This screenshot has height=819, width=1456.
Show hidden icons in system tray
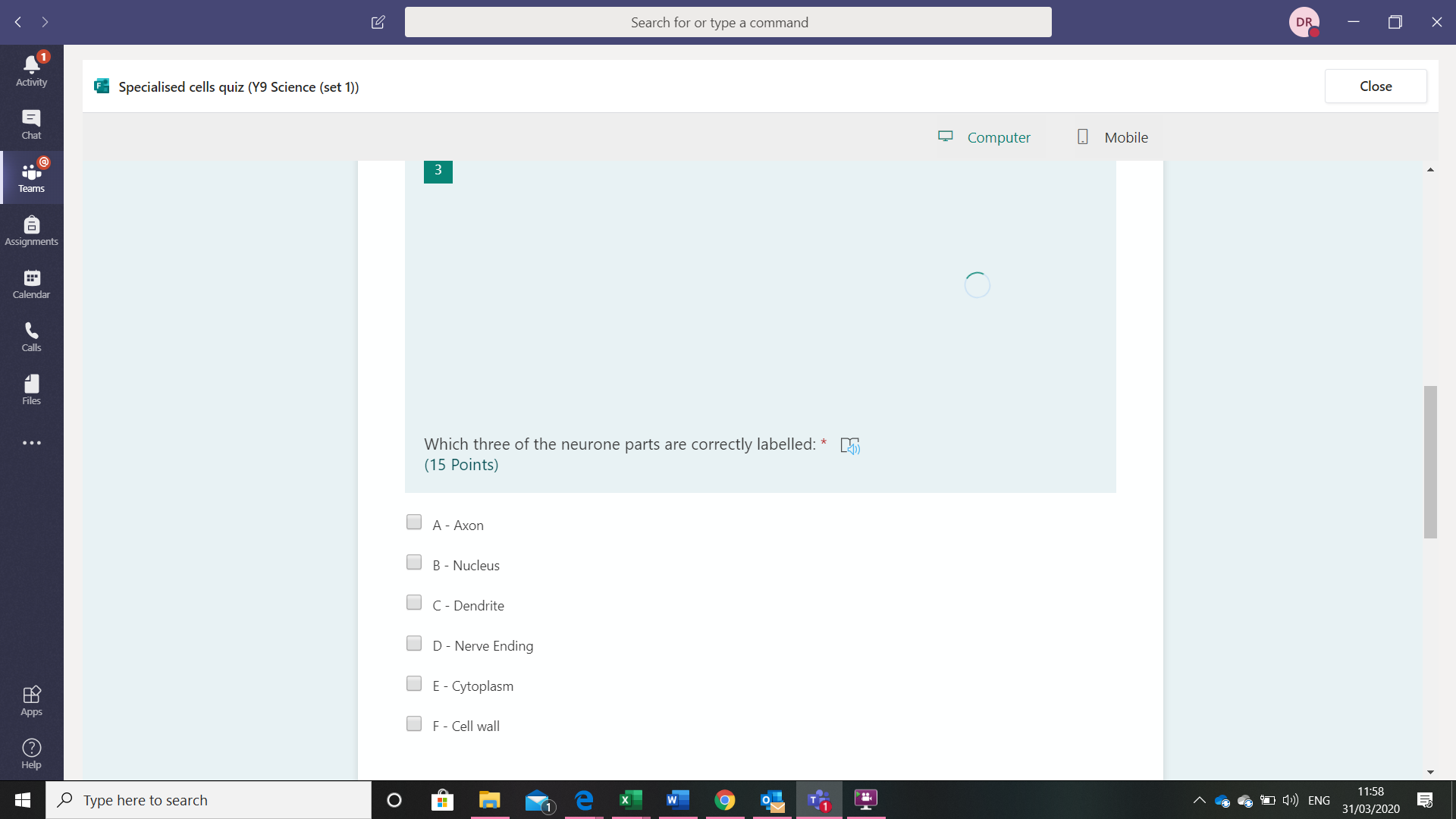(1200, 800)
